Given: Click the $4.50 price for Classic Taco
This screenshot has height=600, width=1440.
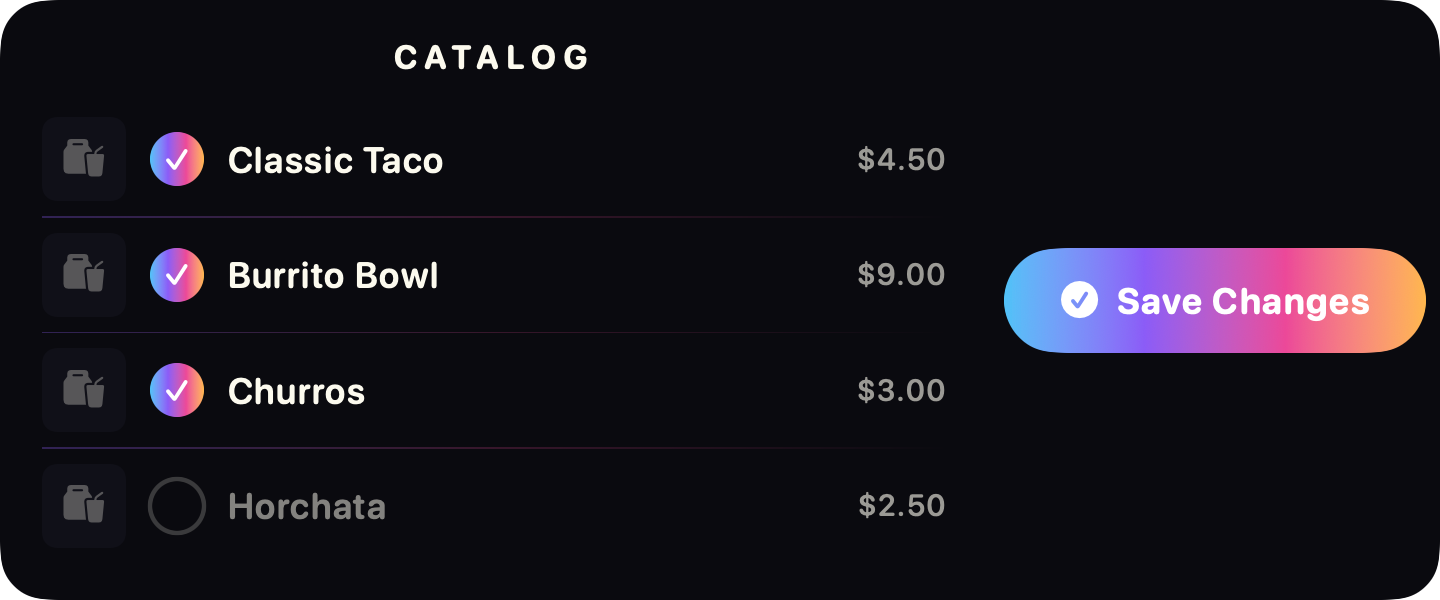Looking at the screenshot, I should [x=901, y=160].
